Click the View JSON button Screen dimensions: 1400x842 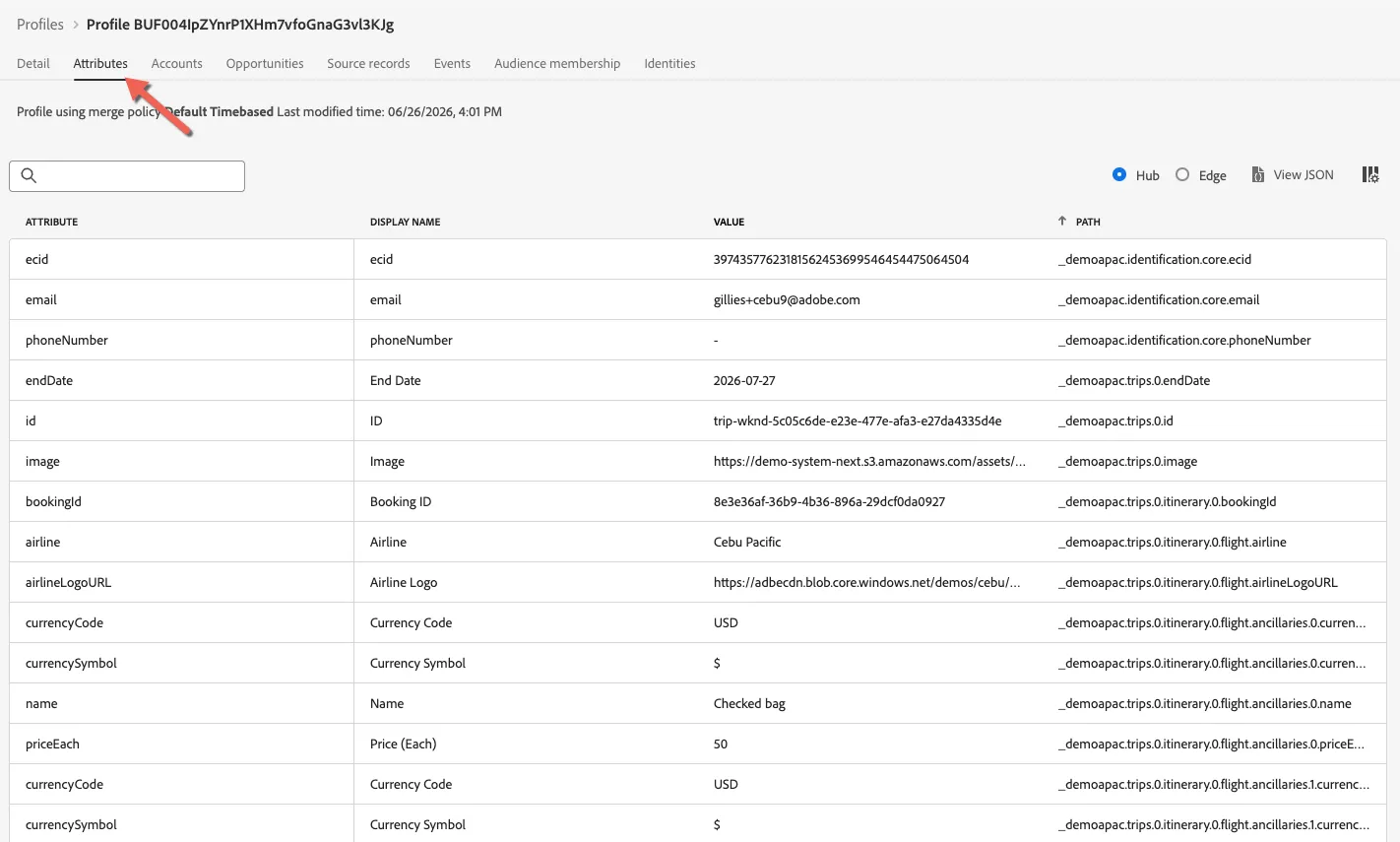click(x=1293, y=174)
